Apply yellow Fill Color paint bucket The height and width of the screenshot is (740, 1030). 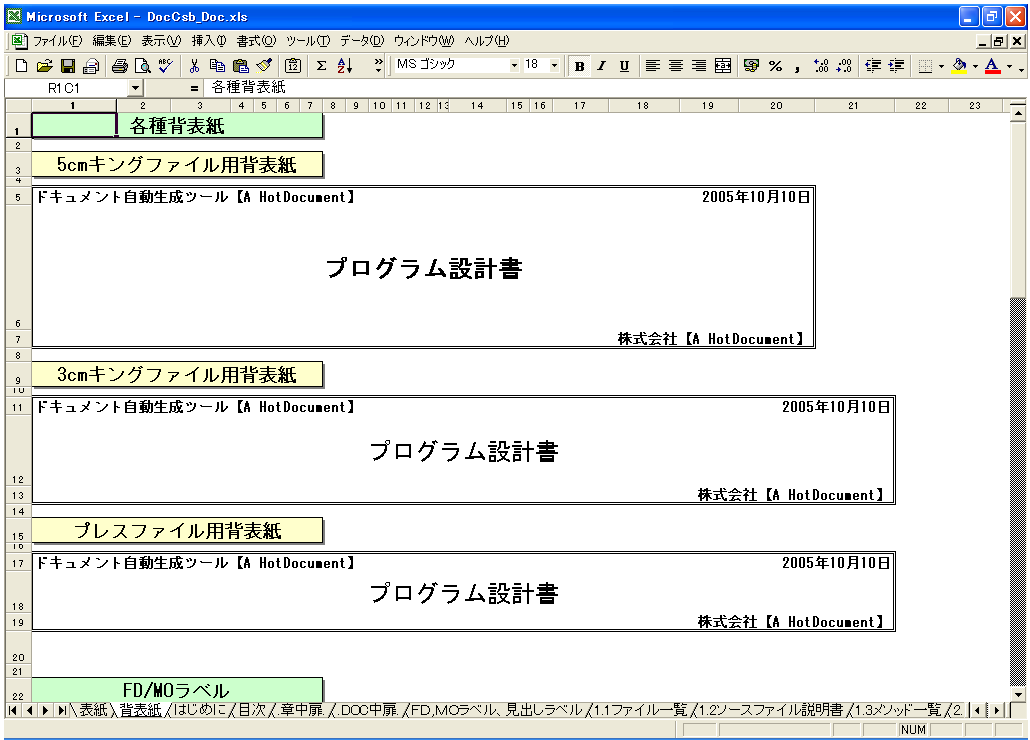point(960,66)
